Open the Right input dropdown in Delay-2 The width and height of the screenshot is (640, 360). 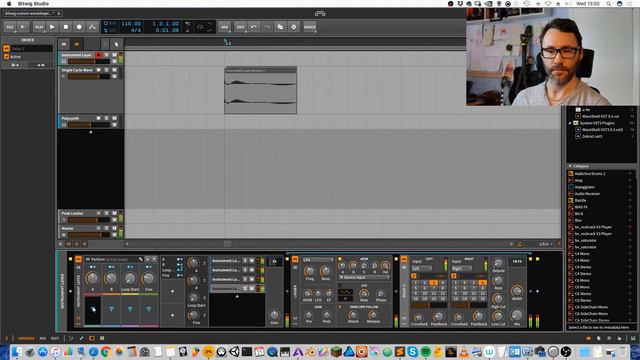tap(461, 269)
